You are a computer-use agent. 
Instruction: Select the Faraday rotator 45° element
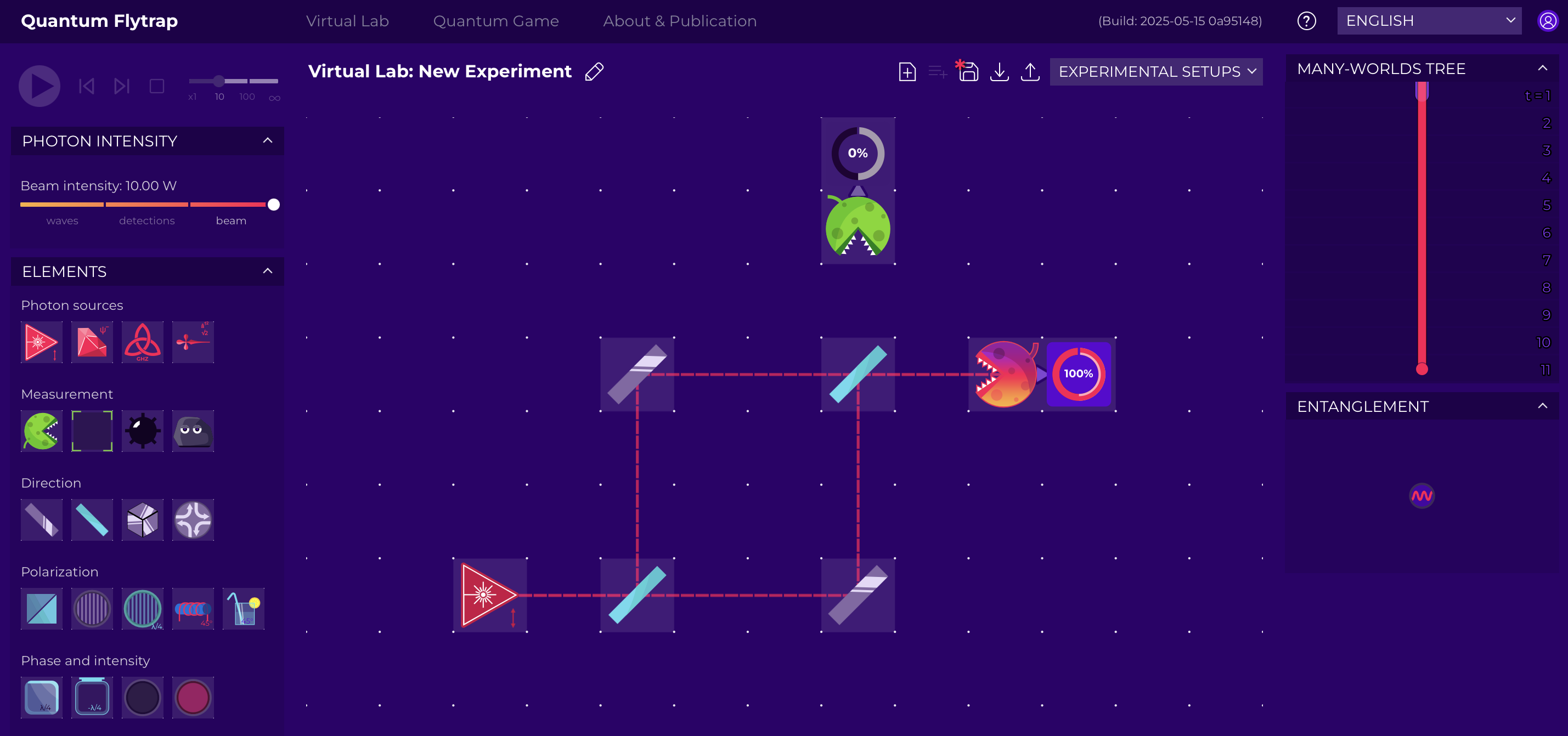193,609
